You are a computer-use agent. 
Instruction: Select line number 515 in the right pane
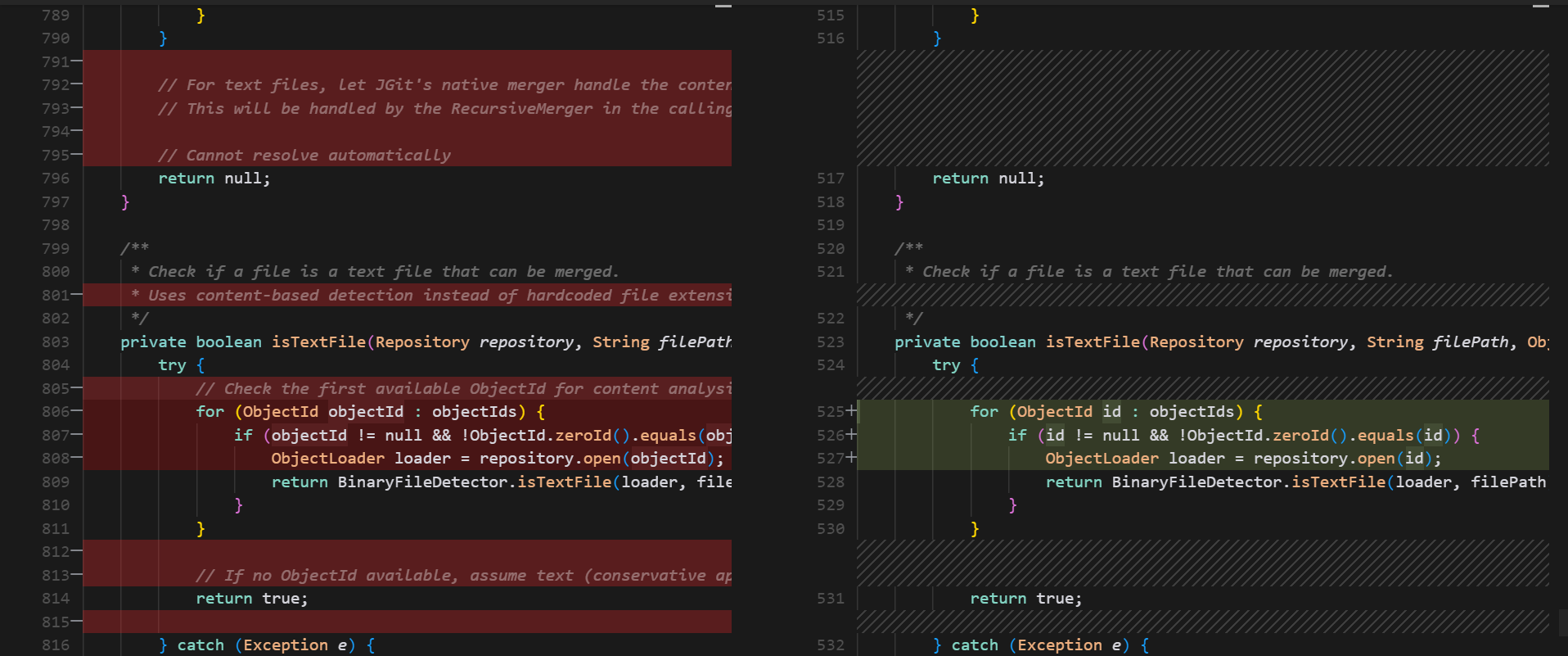830,15
